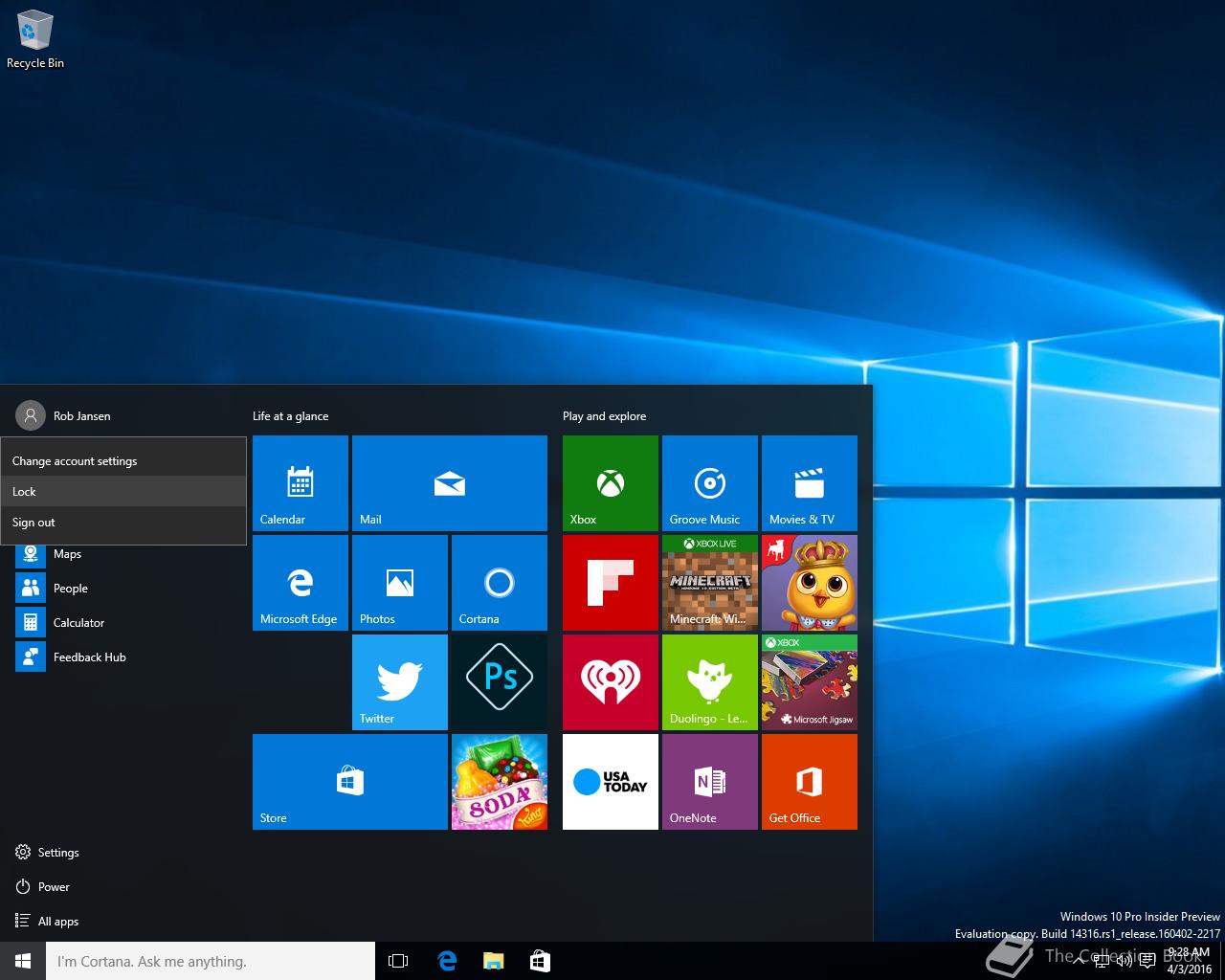Choose Sign out from account menu
The width and height of the screenshot is (1225, 980).
pyautogui.click(x=123, y=523)
